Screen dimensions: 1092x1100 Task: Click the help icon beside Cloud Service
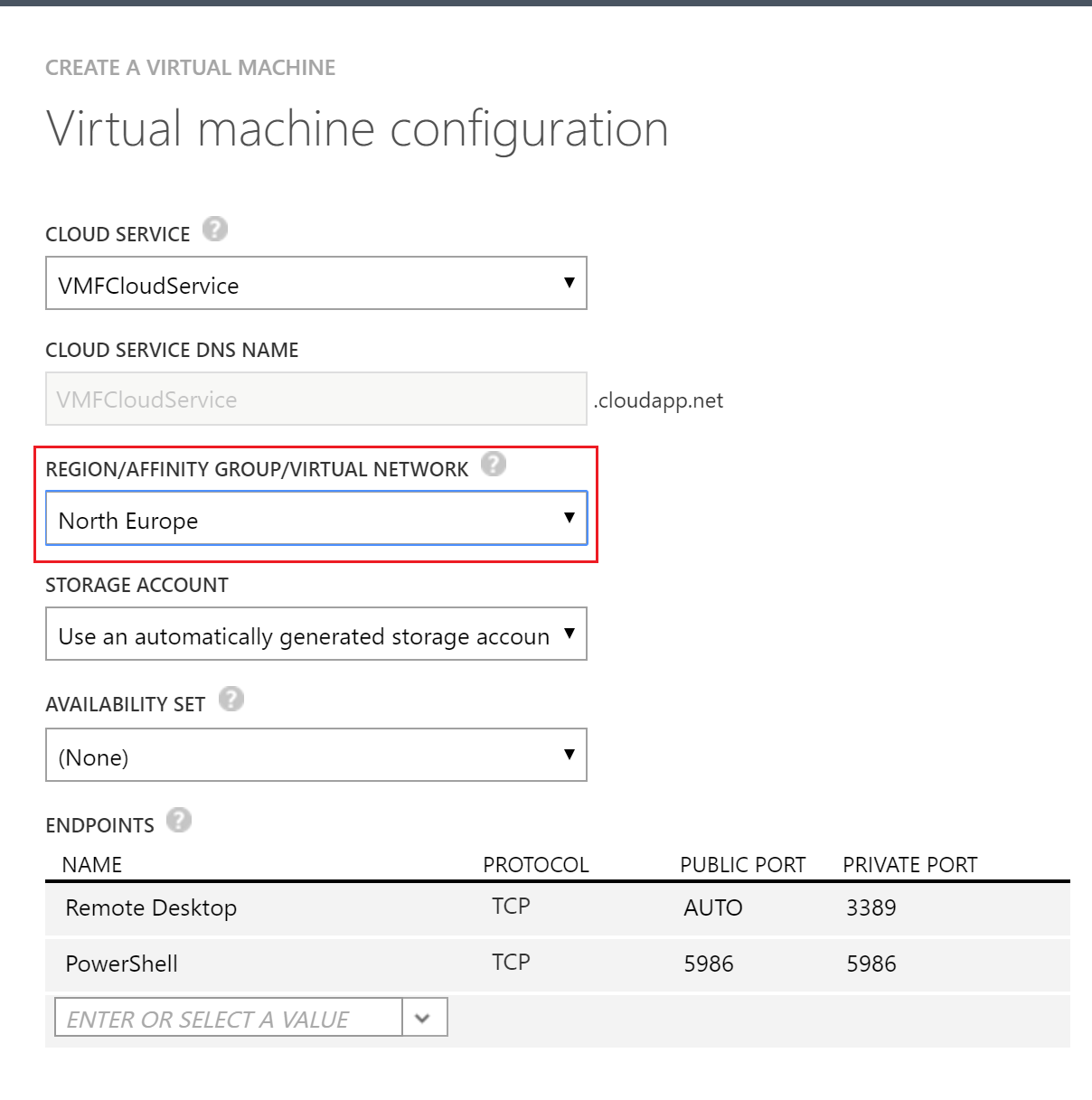[x=215, y=230]
